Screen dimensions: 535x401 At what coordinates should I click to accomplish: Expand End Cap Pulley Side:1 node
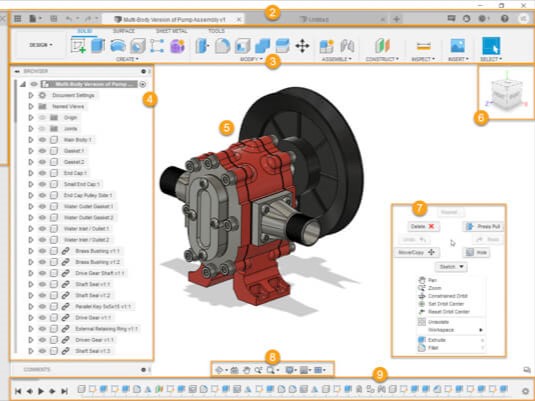click(31, 195)
